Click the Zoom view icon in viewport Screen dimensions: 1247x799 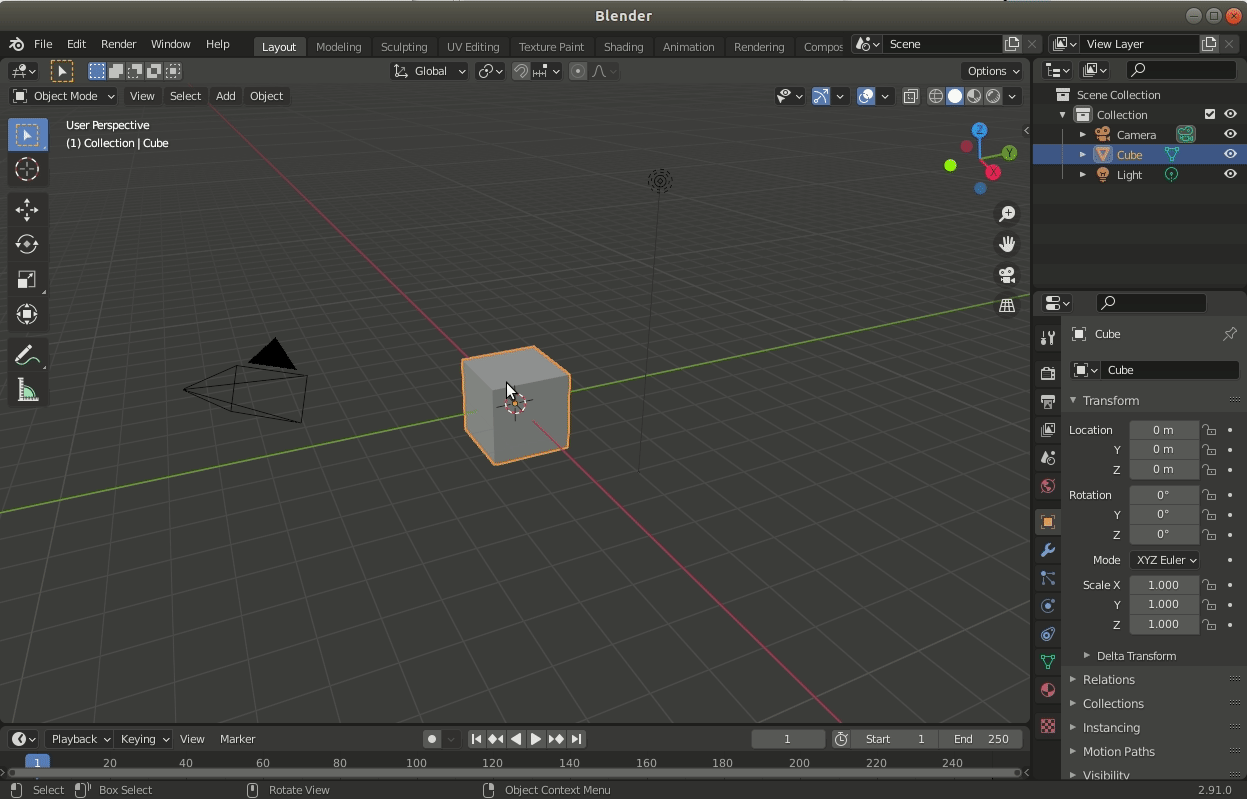pyautogui.click(x=1007, y=214)
